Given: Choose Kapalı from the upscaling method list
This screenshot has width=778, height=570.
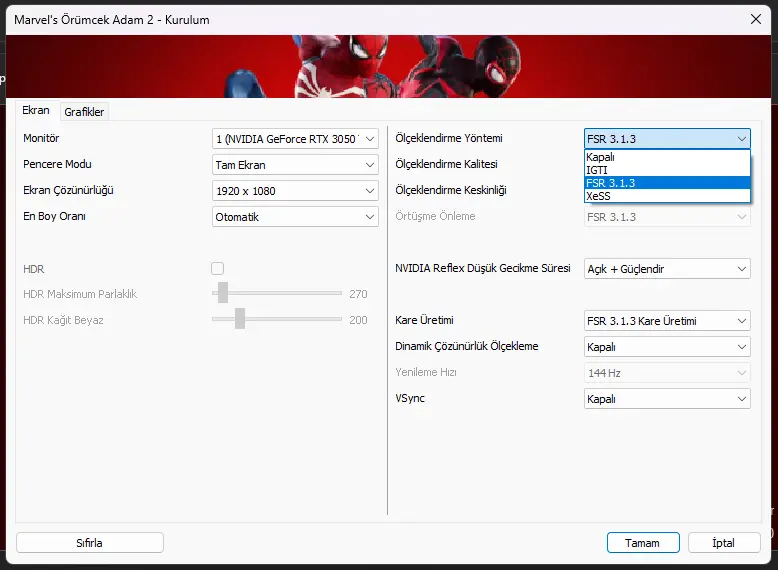Looking at the screenshot, I should pos(667,157).
